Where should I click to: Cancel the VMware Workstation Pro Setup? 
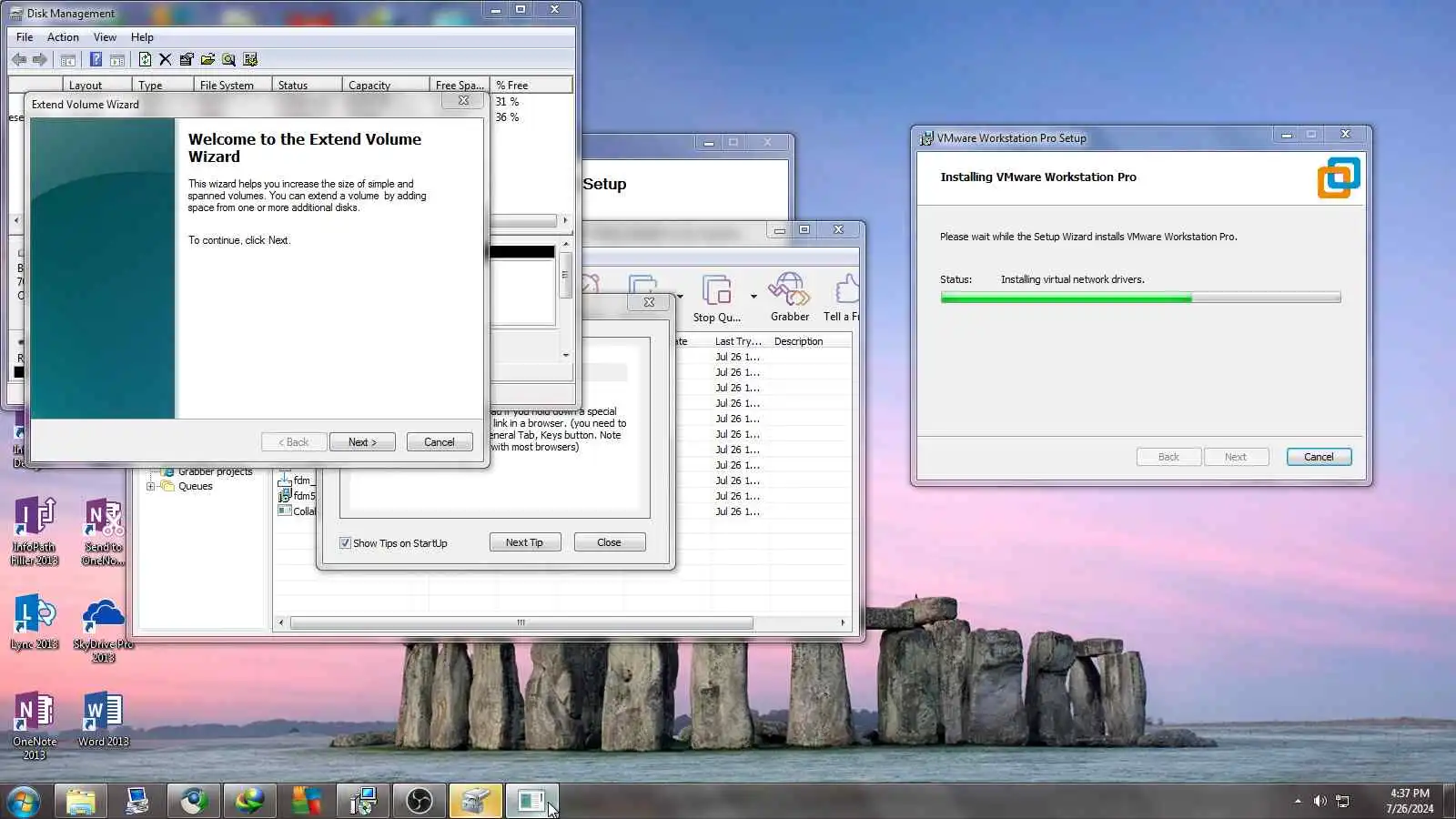(x=1319, y=457)
